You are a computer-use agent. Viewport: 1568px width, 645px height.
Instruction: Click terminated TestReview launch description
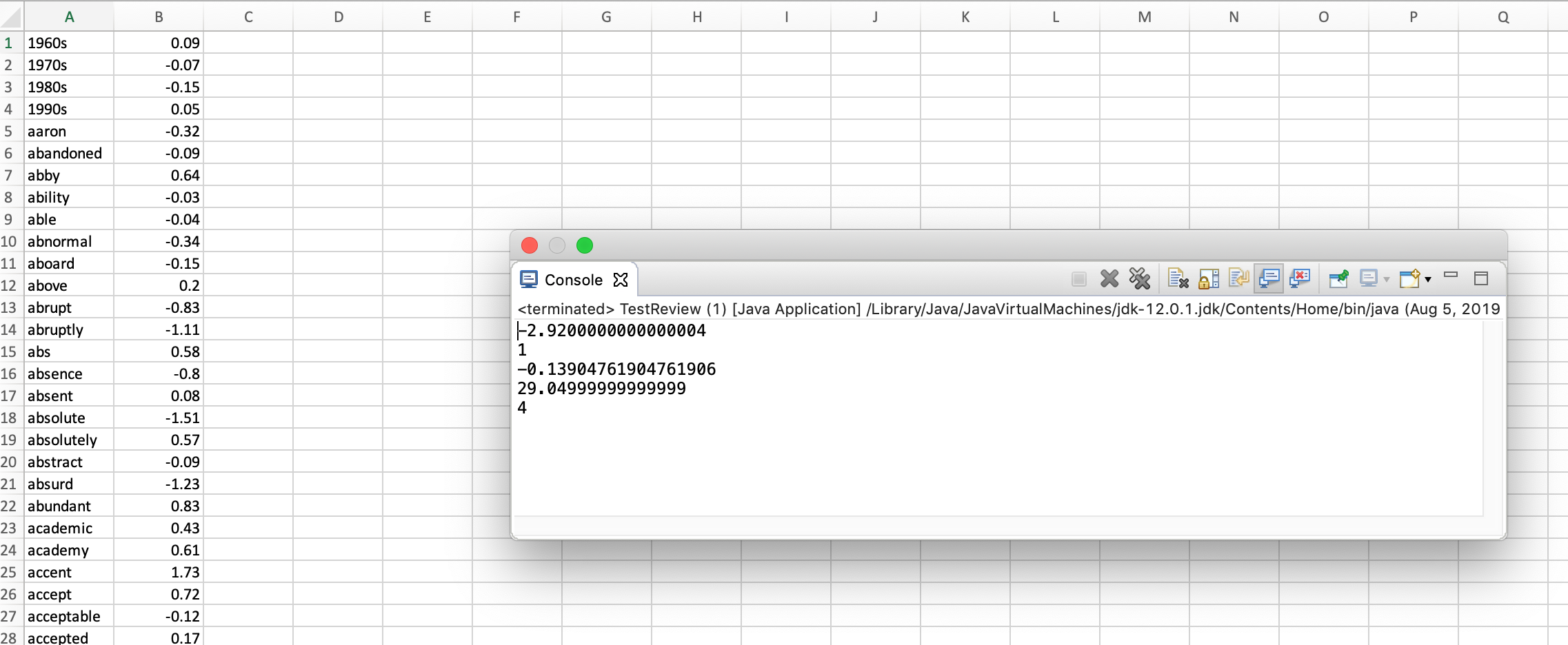pyautogui.click(x=1009, y=309)
